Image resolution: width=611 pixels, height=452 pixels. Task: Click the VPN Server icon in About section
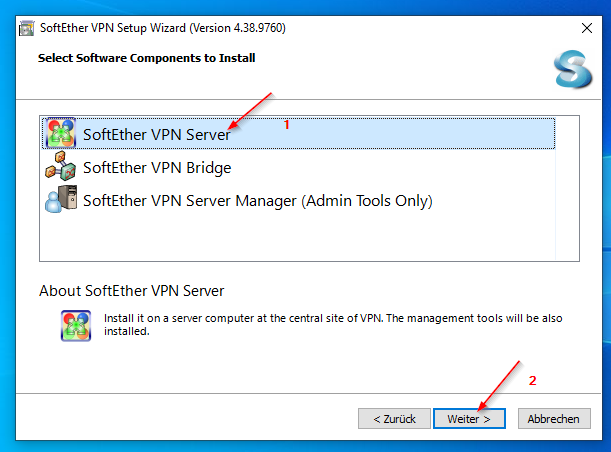tap(76, 325)
